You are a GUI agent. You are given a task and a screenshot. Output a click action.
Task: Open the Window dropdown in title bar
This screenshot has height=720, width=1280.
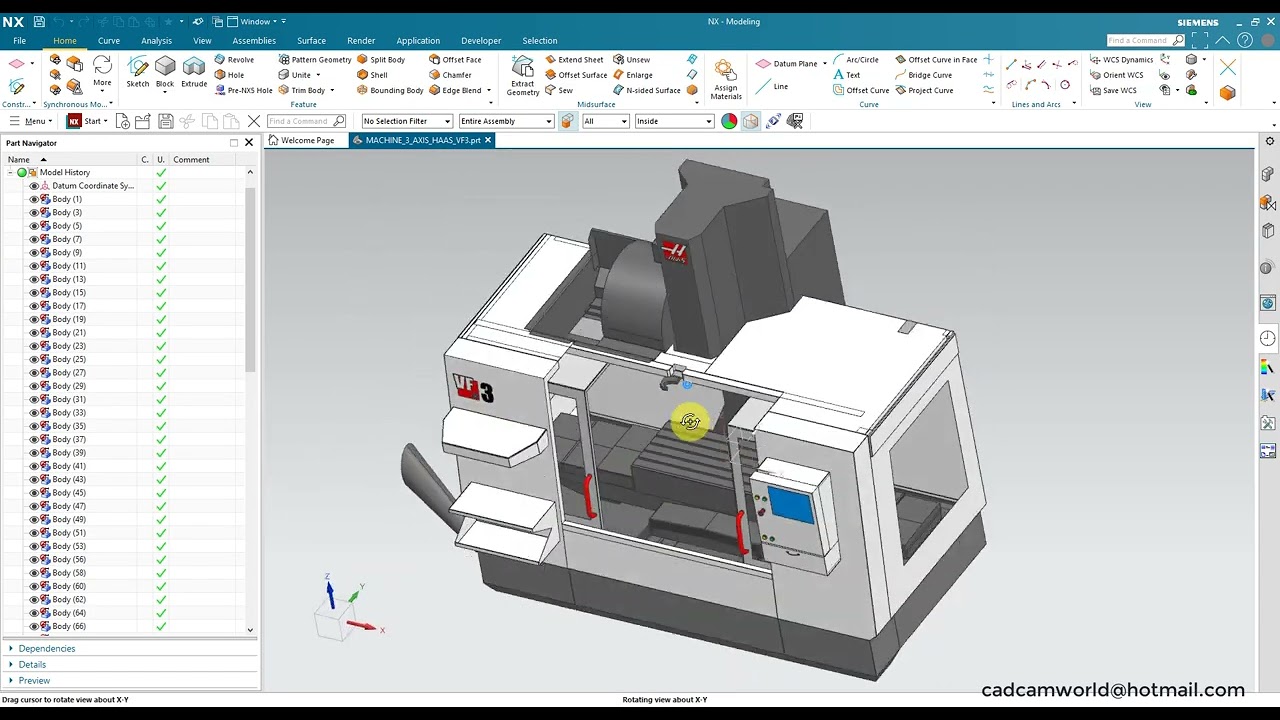[257, 21]
